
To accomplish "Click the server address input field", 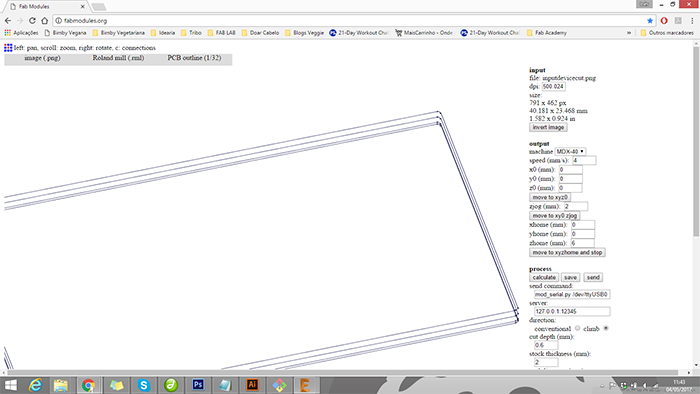I will tap(572, 311).
